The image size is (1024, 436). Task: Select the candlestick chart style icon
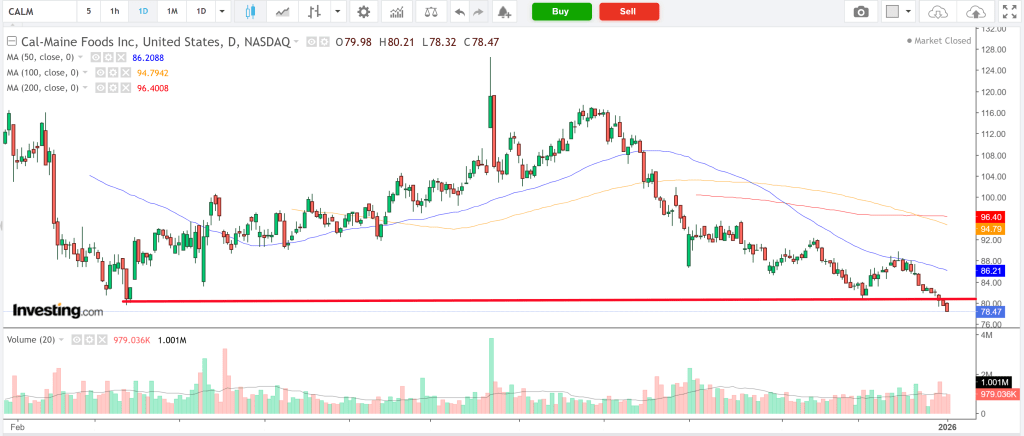pyautogui.click(x=250, y=12)
